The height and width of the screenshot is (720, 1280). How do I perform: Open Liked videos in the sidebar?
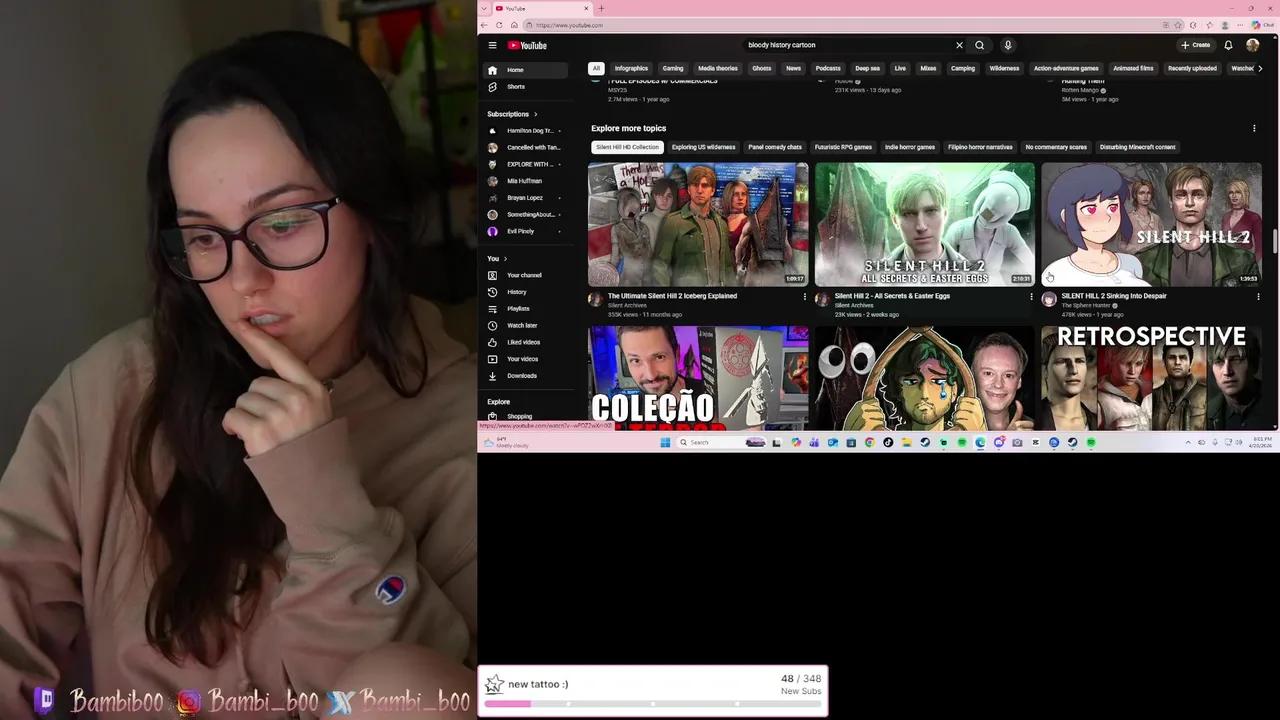(524, 342)
